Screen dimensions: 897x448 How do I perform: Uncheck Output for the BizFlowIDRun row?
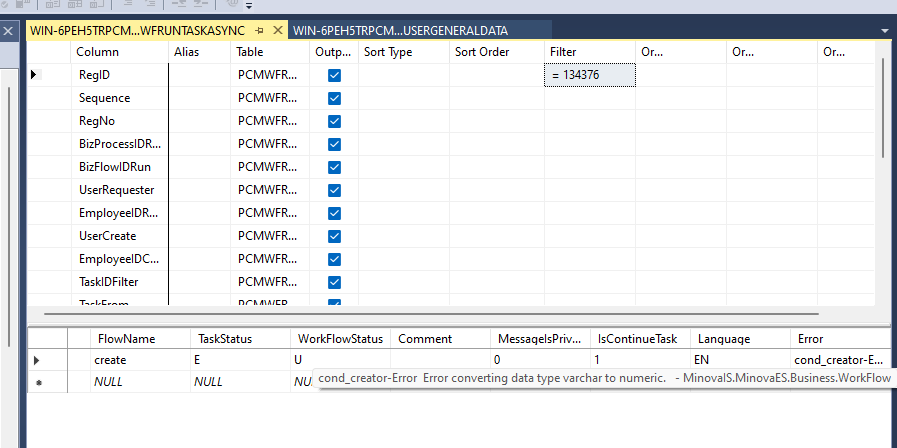[334, 167]
